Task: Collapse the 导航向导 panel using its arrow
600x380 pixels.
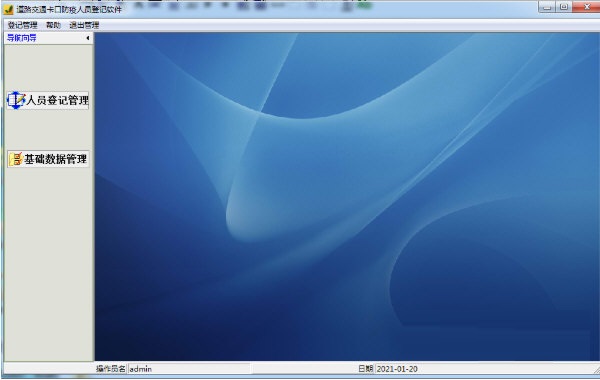Action: [x=88, y=38]
